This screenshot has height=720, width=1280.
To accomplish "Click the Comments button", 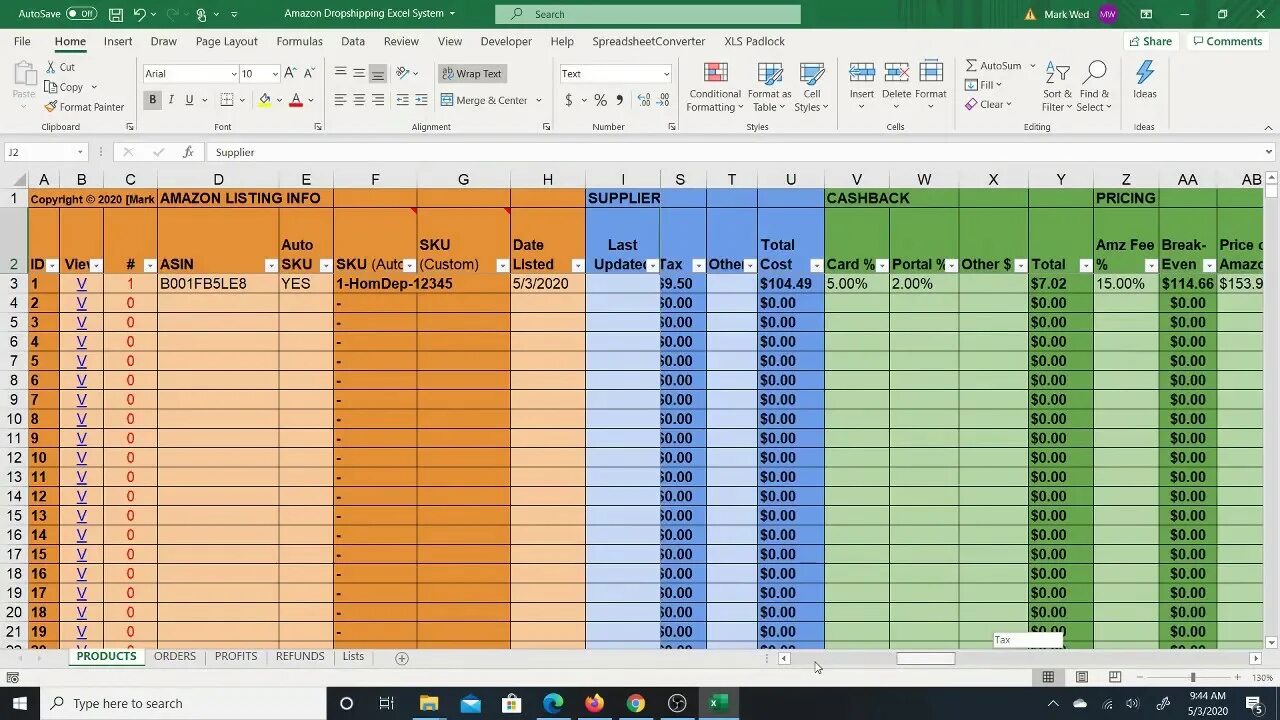I will (x=1227, y=42).
